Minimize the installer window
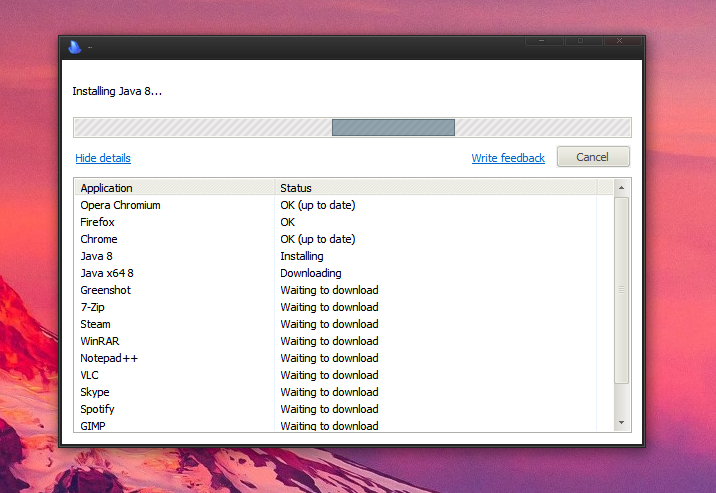The image size is (716, 493). pyautogui.click(x=544, y=41)
